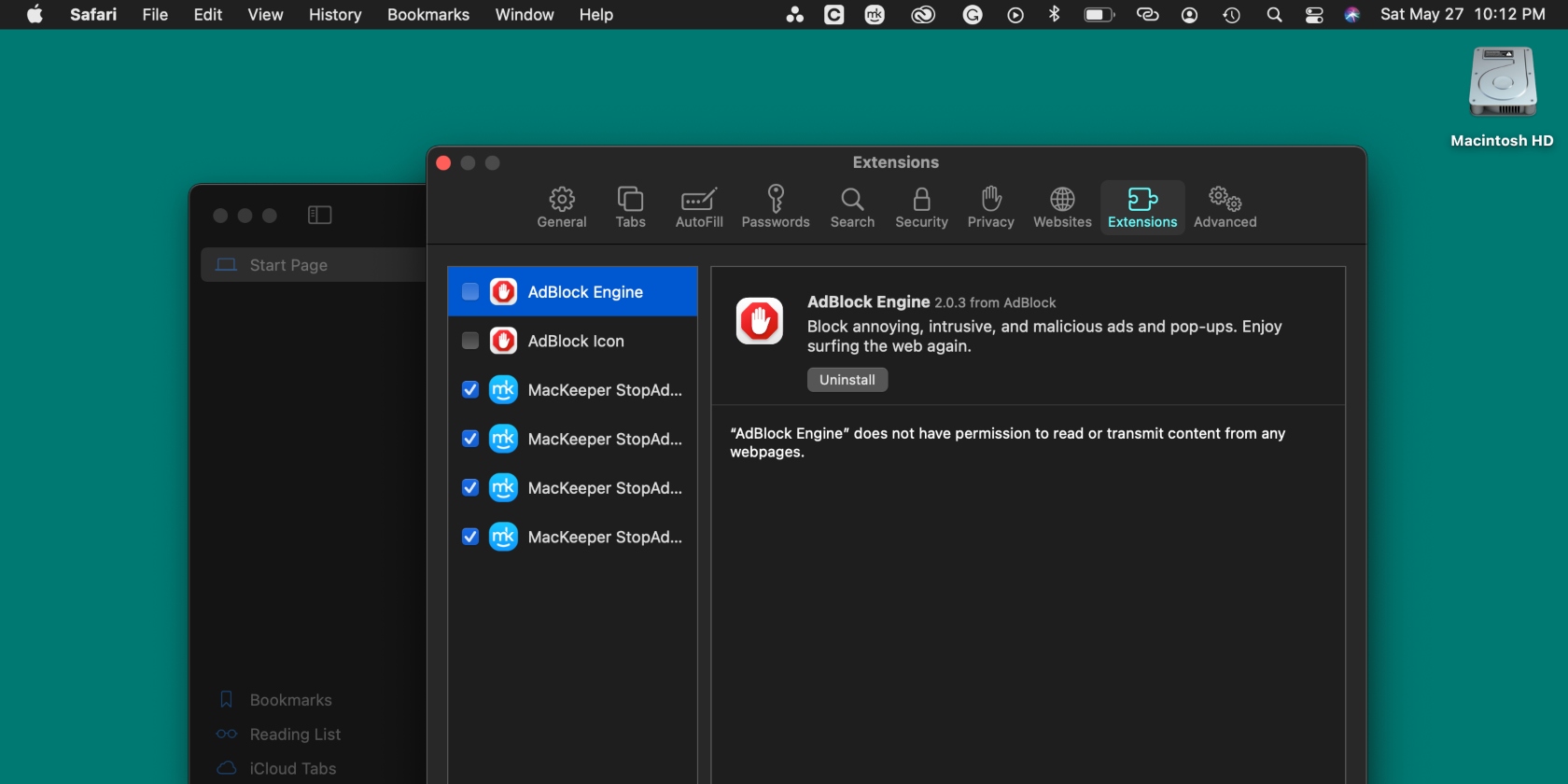This screenshot has width=1568, height=784.
Task: Open iCloud Tabs in the Safari sidebar
Action: click(276, 768)
